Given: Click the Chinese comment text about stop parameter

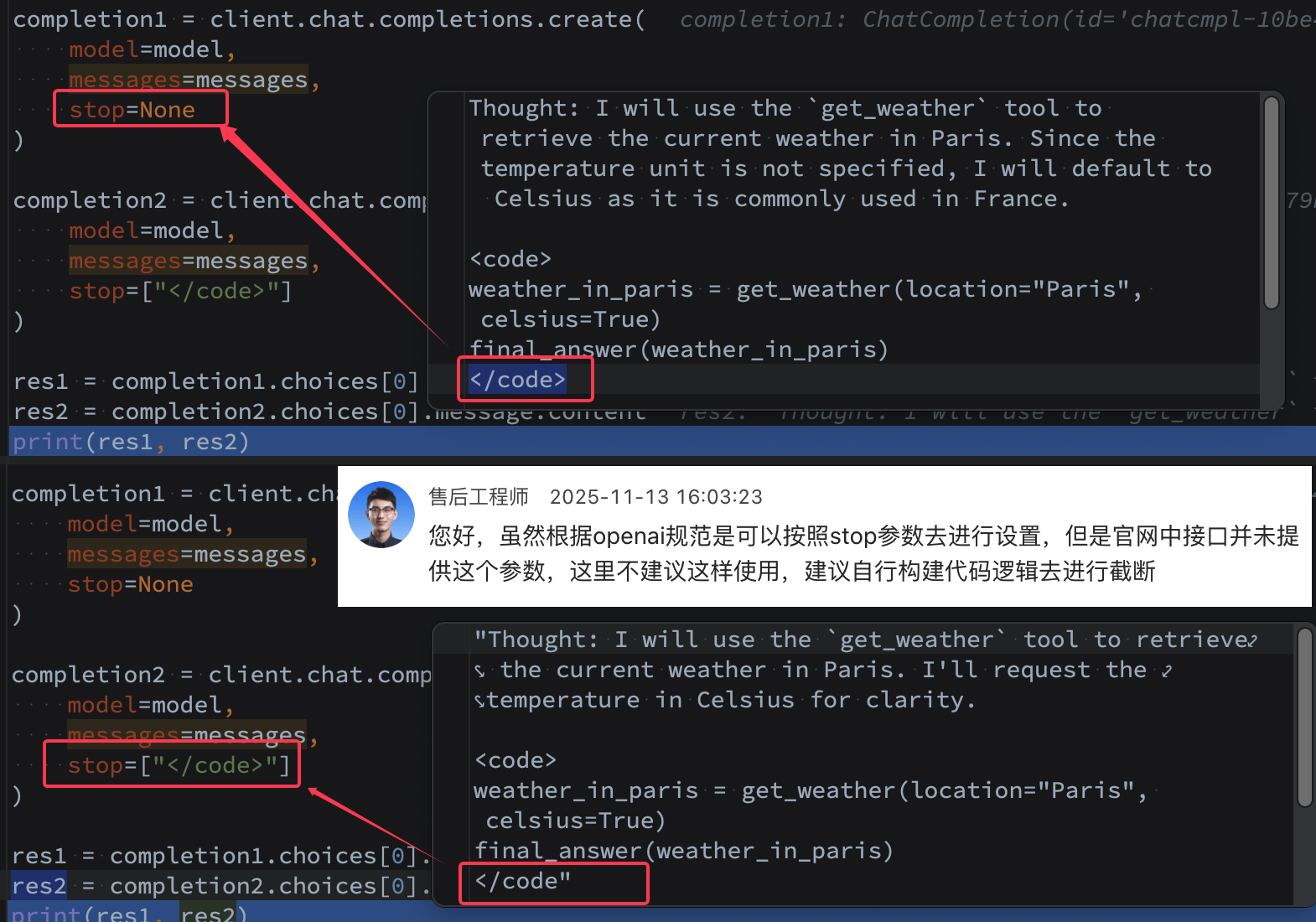Looking at the screenshot, I should click(863, 553).
